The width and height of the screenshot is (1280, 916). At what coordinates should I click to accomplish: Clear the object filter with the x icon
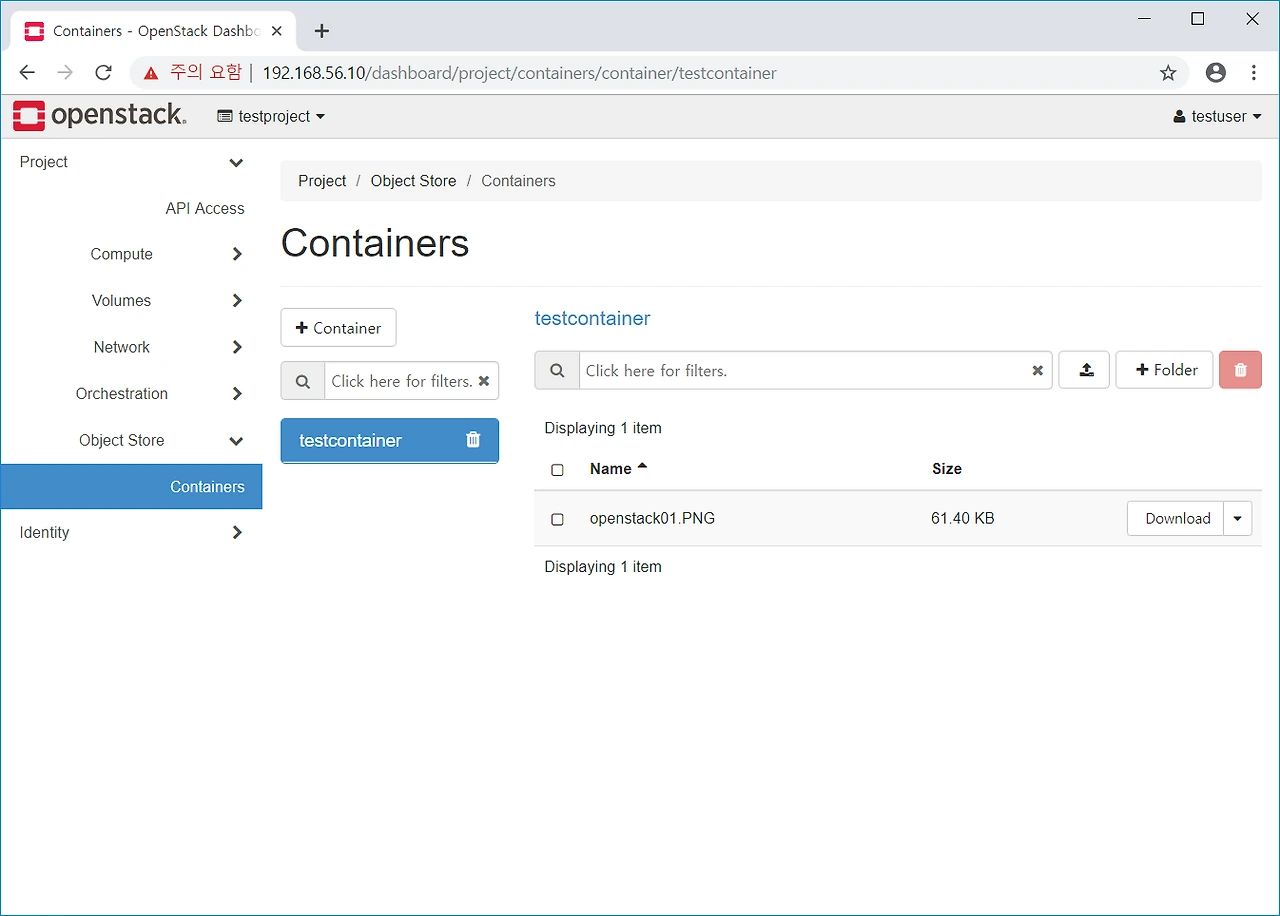pos(1038,370)
